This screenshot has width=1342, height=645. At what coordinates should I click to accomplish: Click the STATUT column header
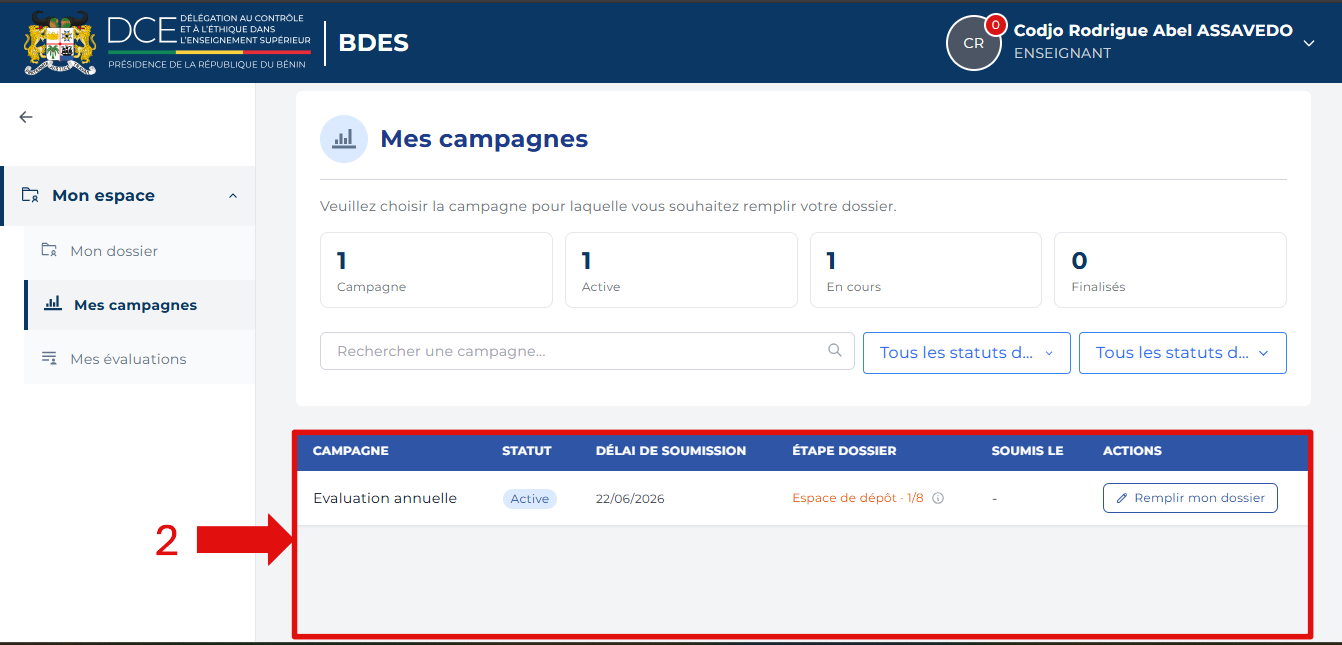(x=527, y=451)
